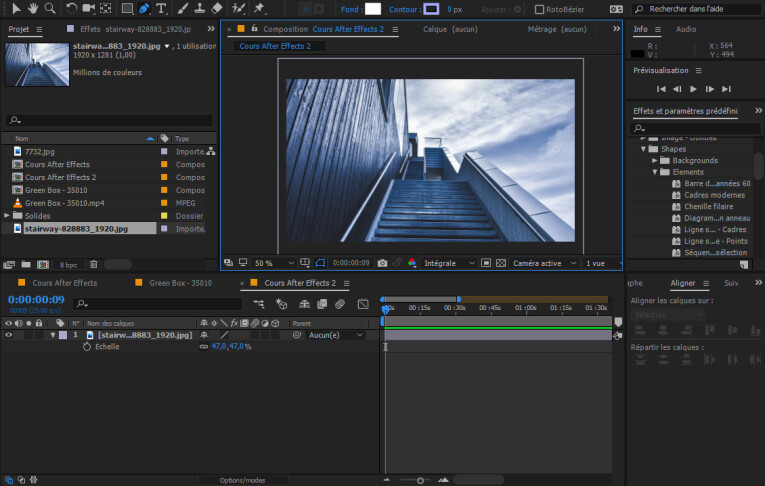Select the Type text tool
The height and width of the screenshot is (486, 765).
click(x=161, y=8)
